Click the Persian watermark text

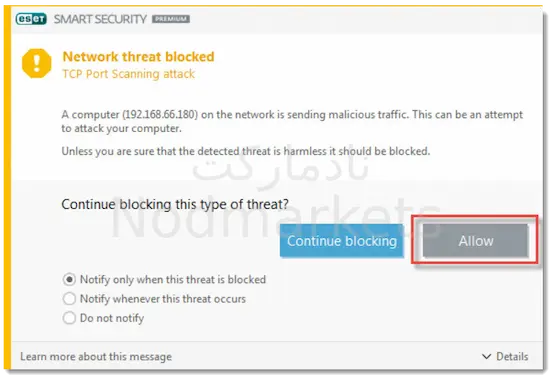click(x=280, y=167)
